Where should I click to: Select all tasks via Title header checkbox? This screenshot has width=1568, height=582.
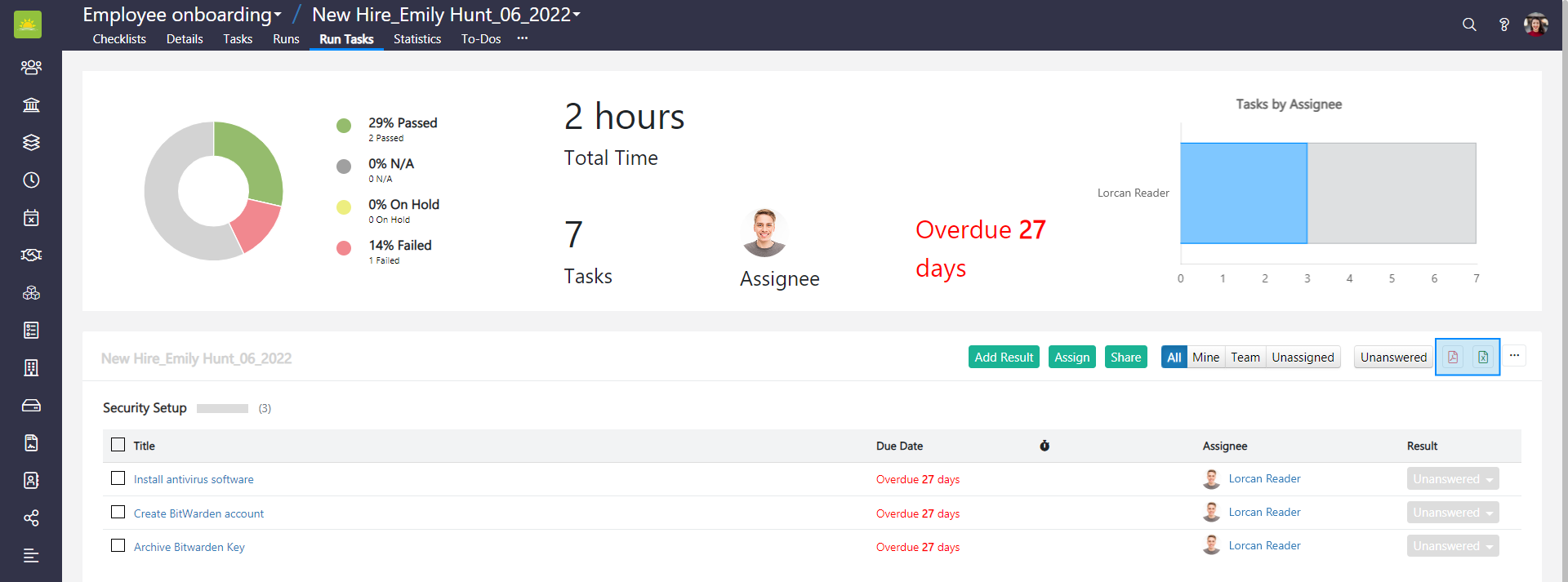pos(118,445)
